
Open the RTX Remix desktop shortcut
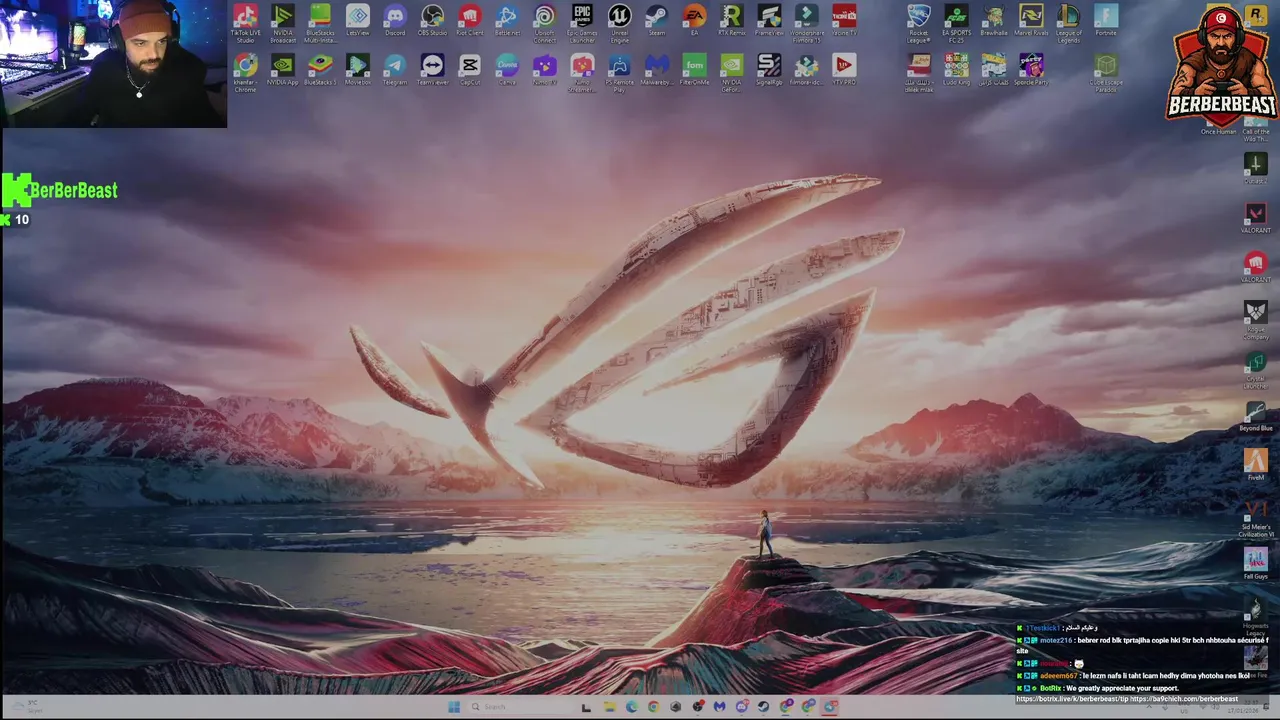(732, 20)
